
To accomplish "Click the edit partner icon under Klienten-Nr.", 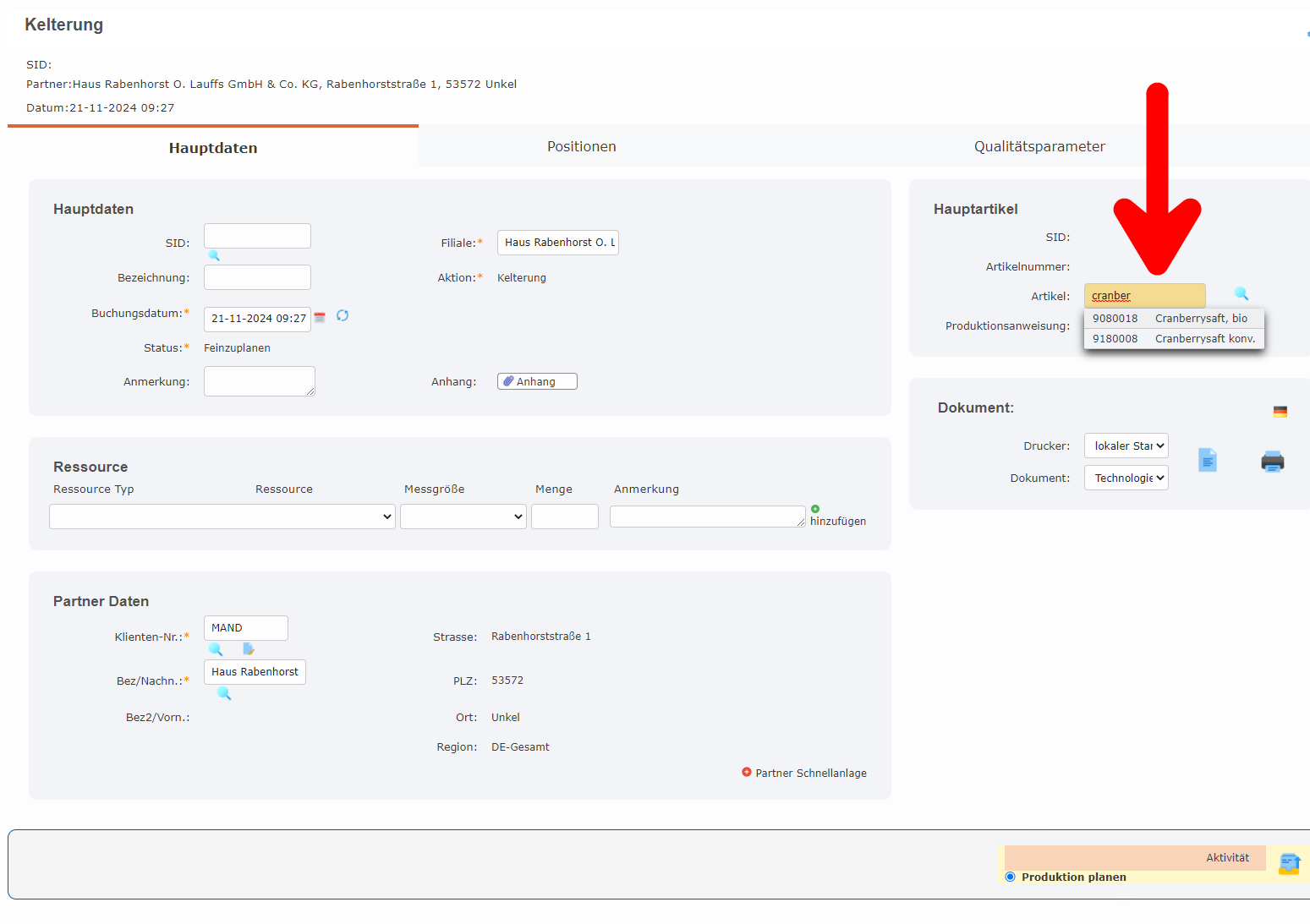I will click(249, 648).
